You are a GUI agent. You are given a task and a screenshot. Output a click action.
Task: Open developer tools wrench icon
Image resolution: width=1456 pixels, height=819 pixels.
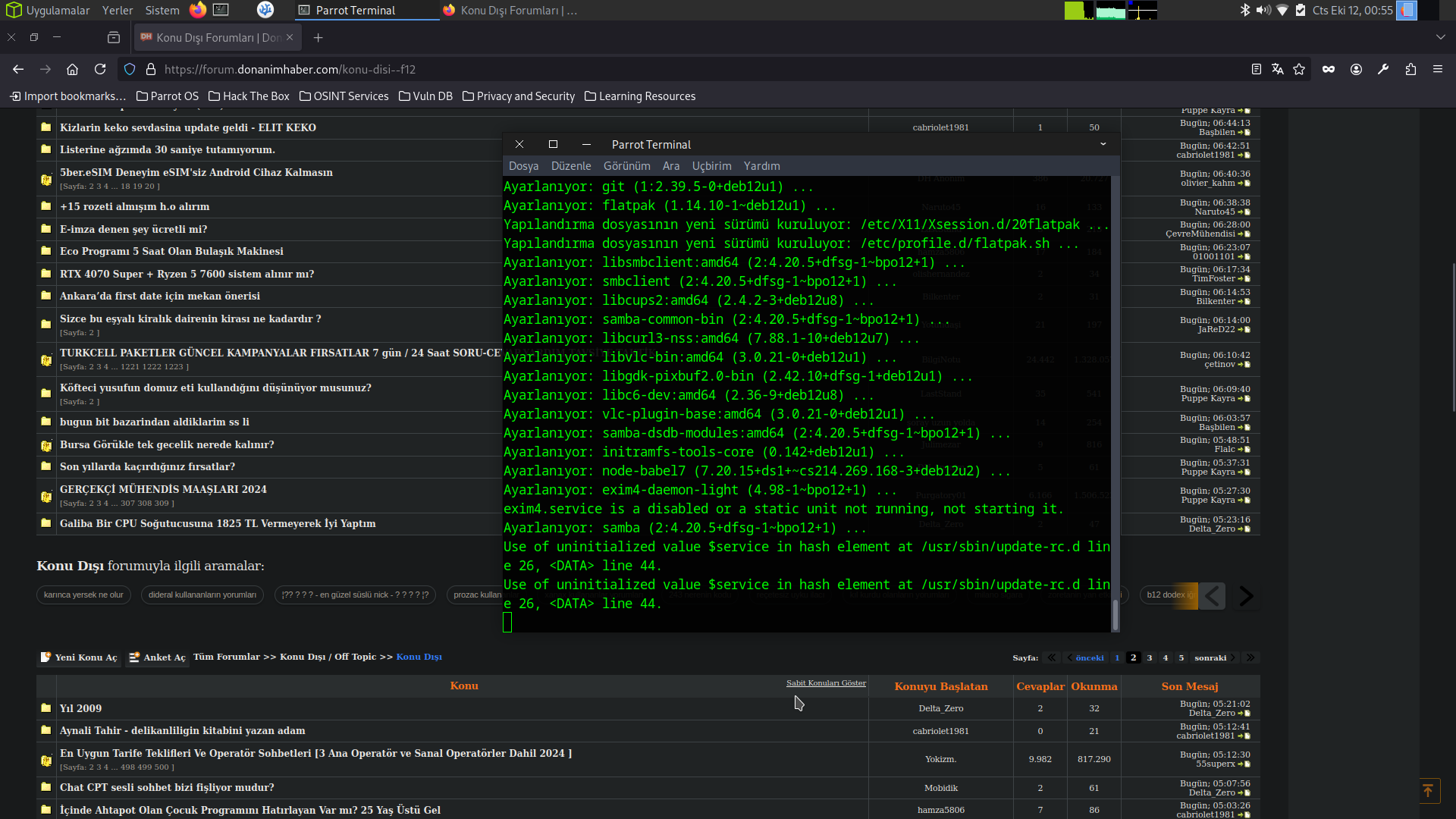(x=1383, y=69)
